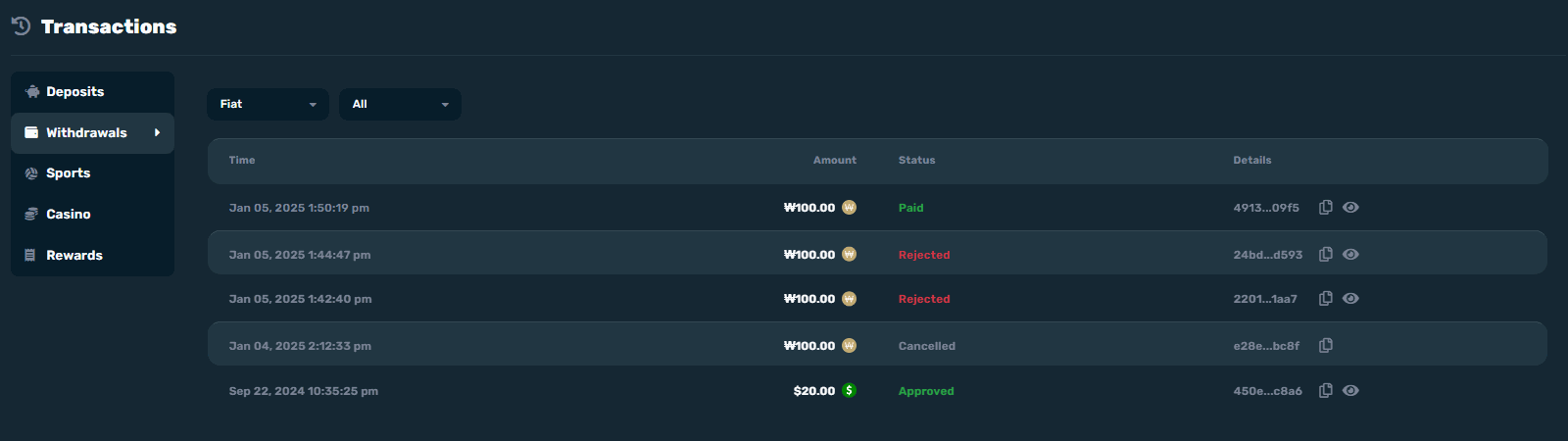Viewport: 1568px width, 441px height.
Task: Expand the Withdrawals arrow in sidebar
Action: click(157, 133)
